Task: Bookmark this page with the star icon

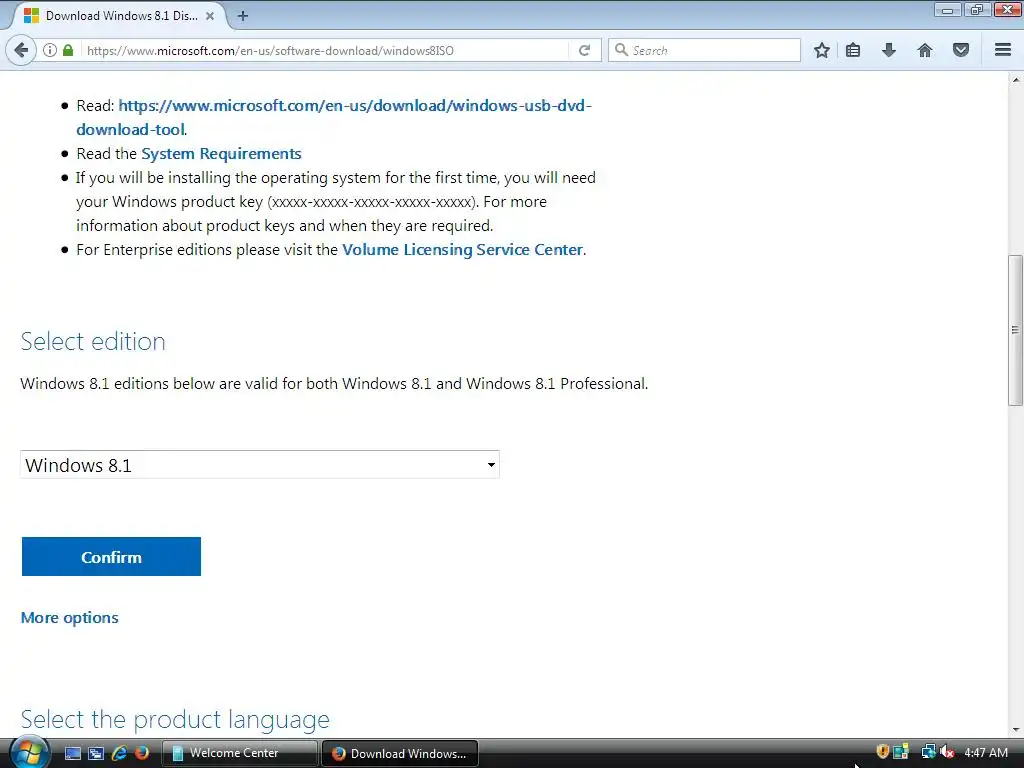Action: [x=822, y=50]
